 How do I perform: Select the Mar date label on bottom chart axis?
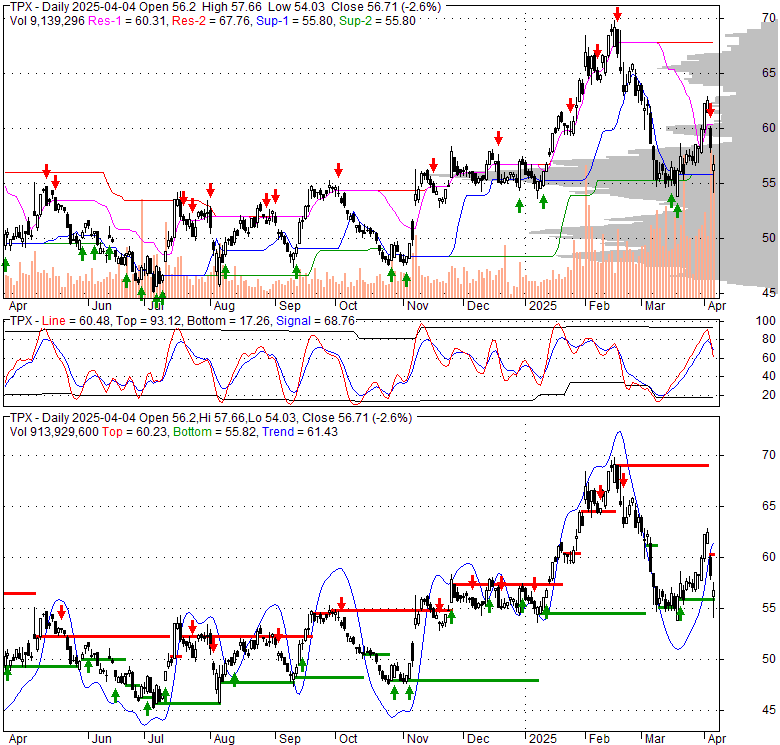pyautogui.click(x=655, y=739)
